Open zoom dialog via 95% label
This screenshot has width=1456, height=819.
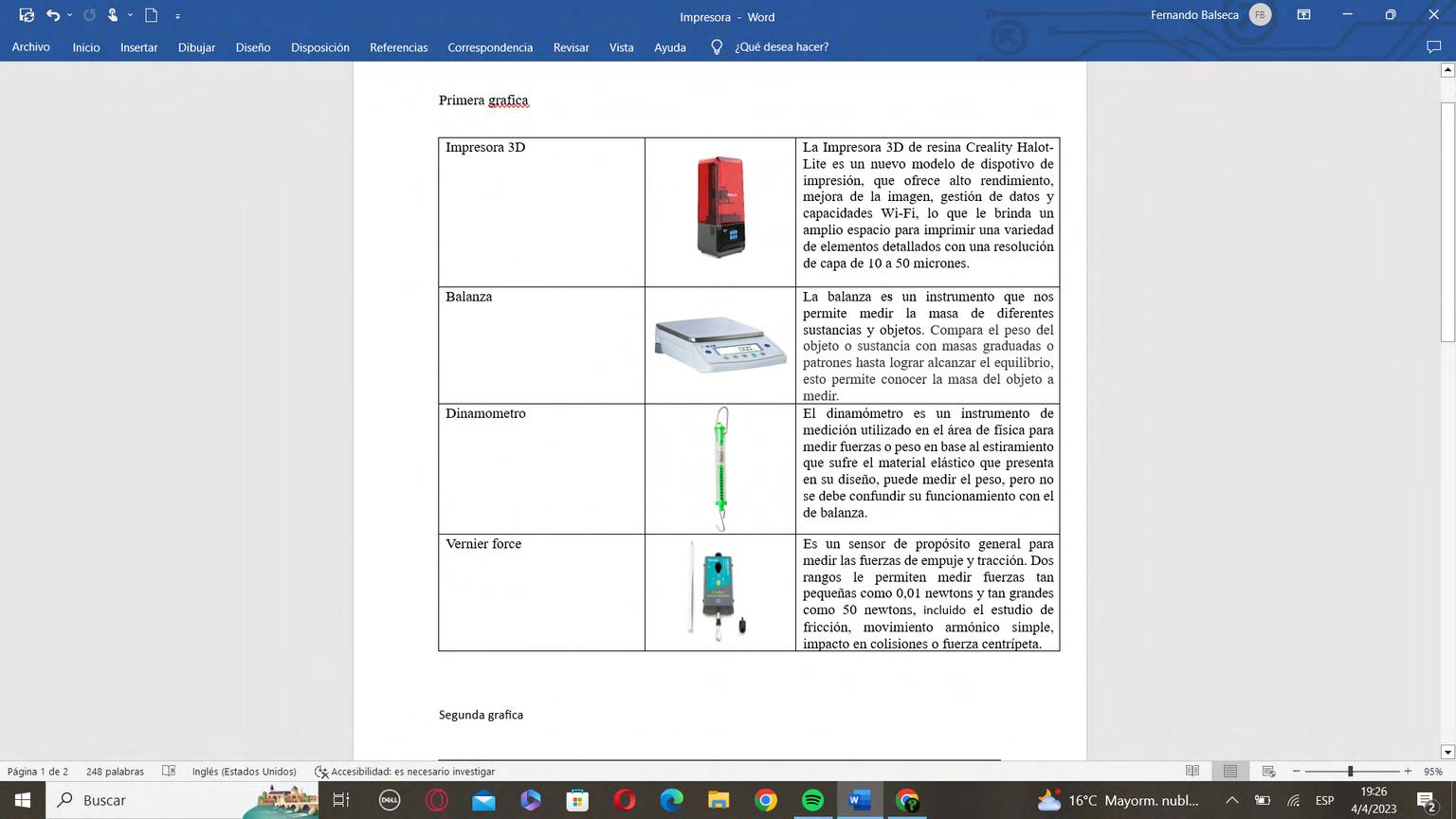(1433, 772)
